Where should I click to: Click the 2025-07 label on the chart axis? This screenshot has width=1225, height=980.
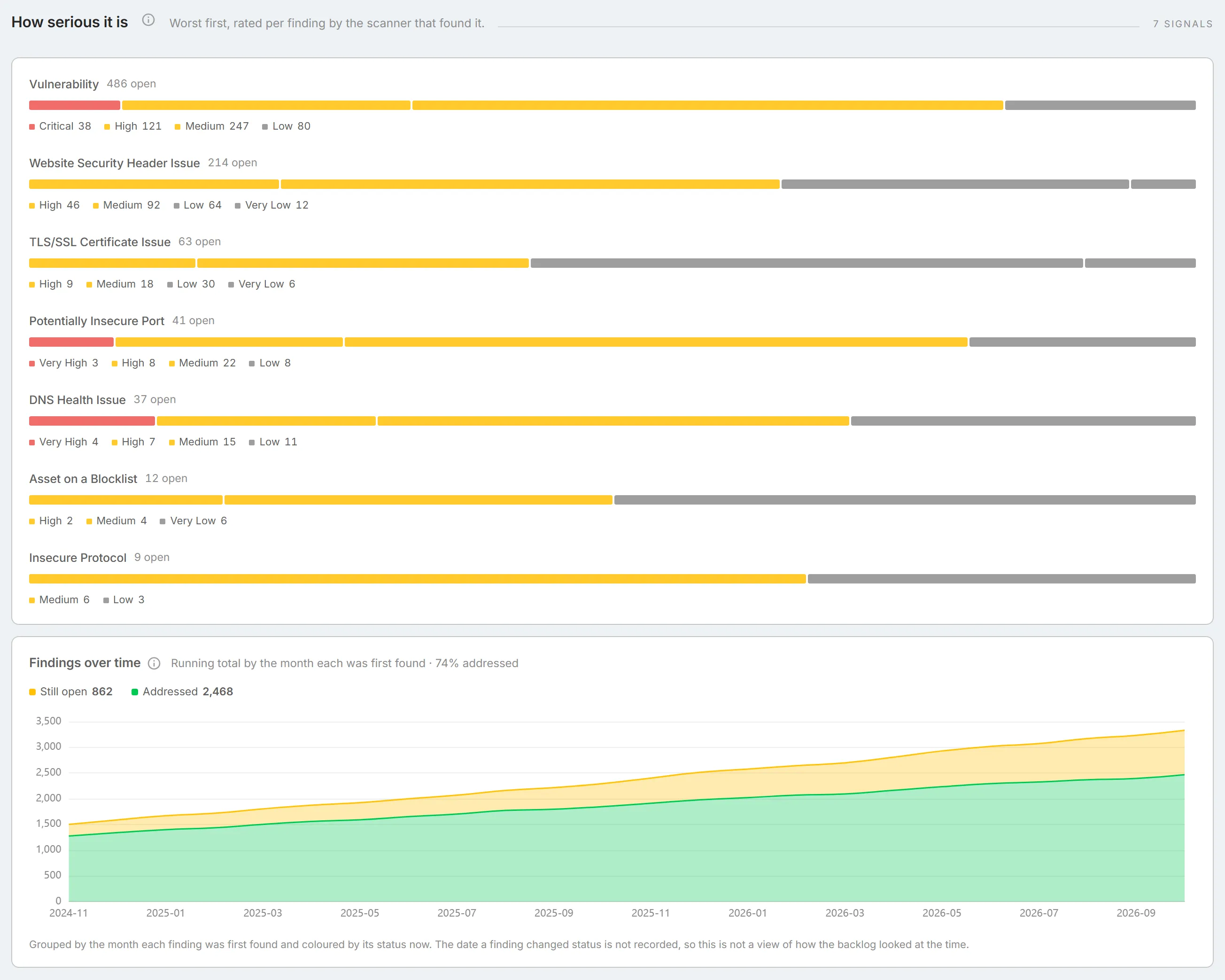coord(457,913)
